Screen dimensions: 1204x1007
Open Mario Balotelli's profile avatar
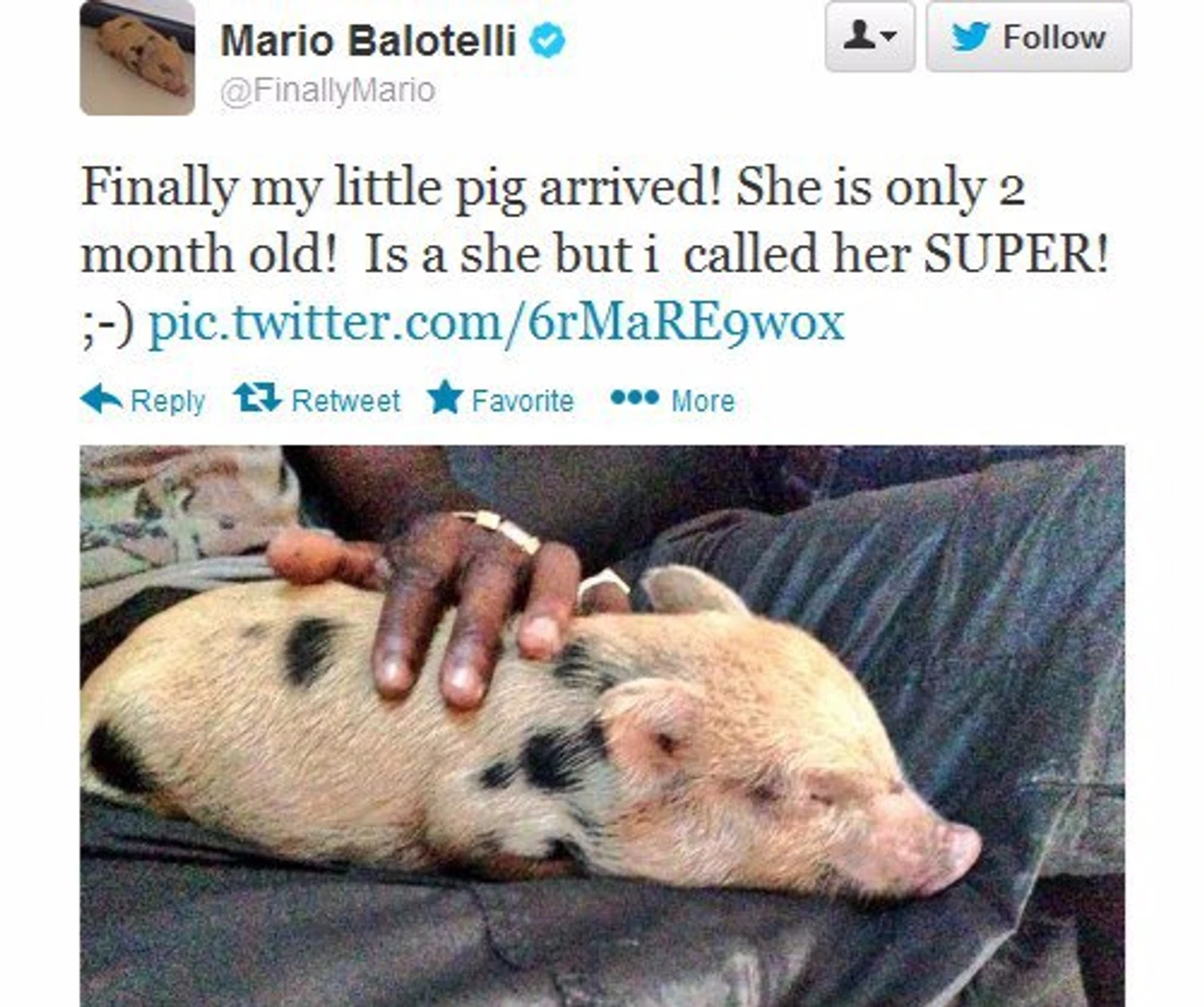(x=137, y=58)
